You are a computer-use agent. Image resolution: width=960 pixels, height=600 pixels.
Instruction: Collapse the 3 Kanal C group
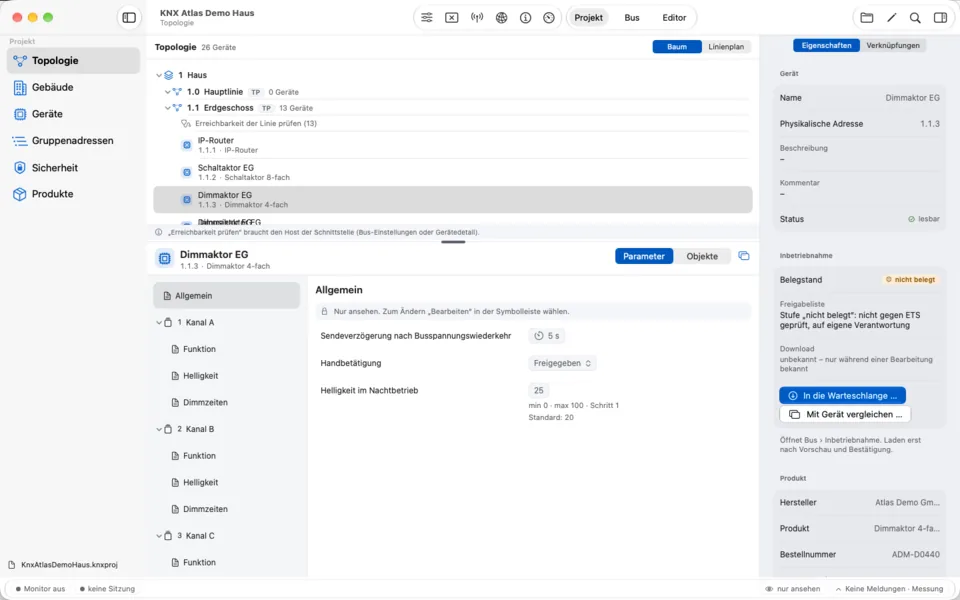159,536
